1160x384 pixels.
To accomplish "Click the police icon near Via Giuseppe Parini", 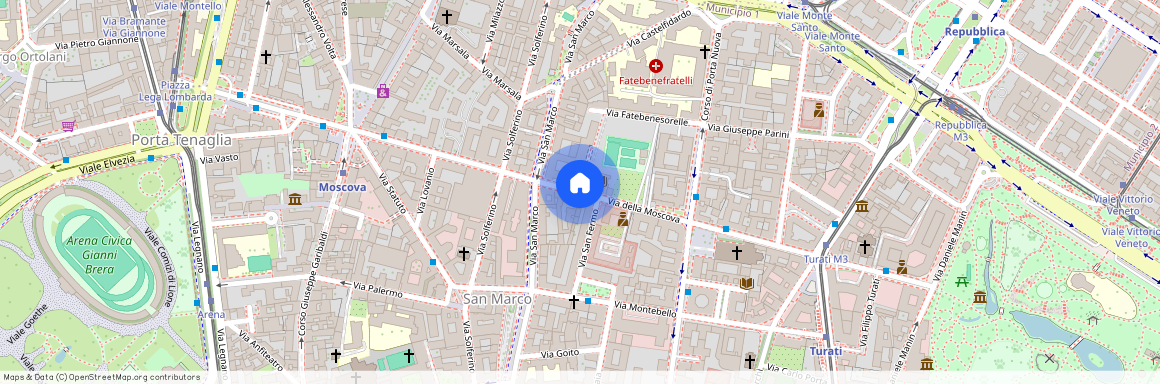I will (x=819, y=110).
